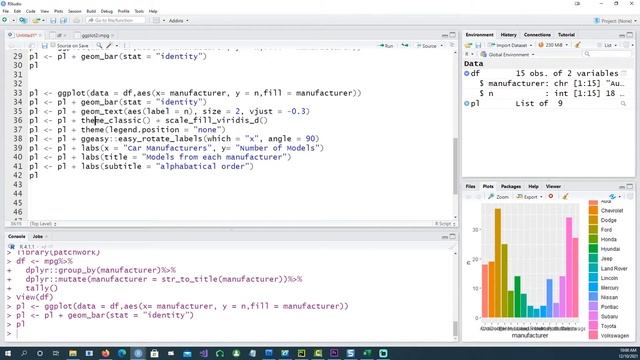Click the workspace panes grid icon

(156, 20)
